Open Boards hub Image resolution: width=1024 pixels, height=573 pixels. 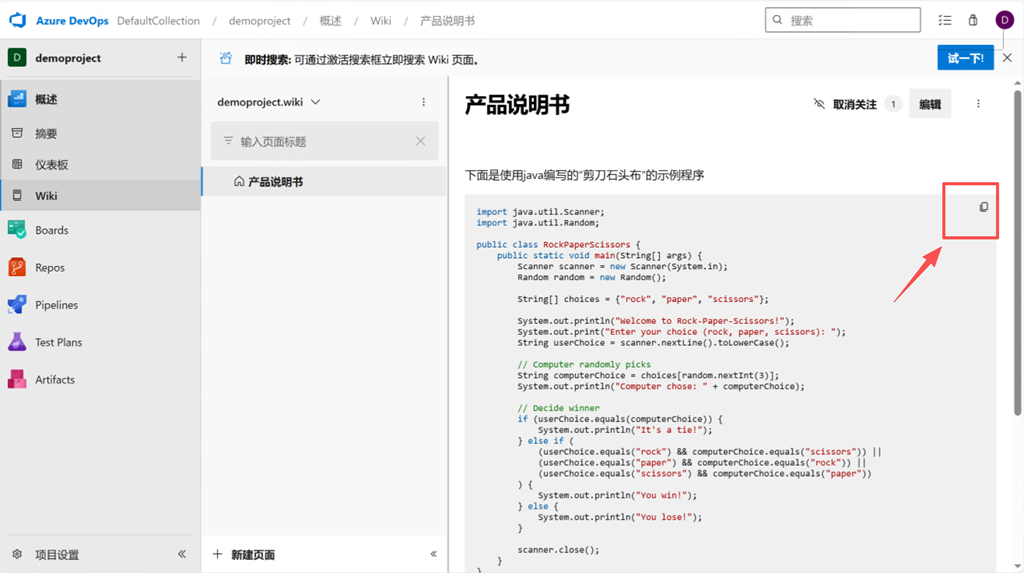pyautogui.click(x=101, y=230)
